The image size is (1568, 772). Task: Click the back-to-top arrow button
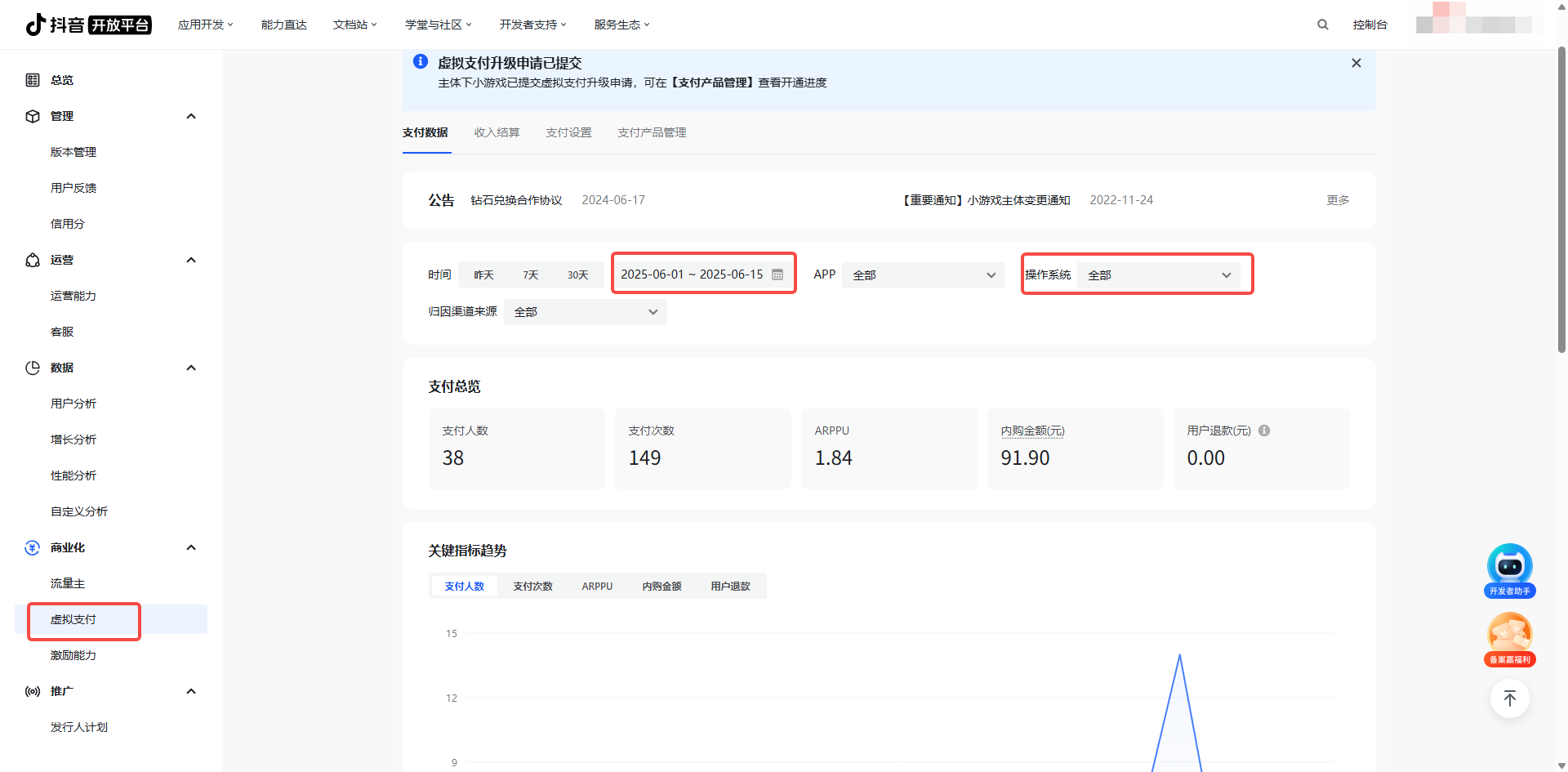[x=1509, y=698]
